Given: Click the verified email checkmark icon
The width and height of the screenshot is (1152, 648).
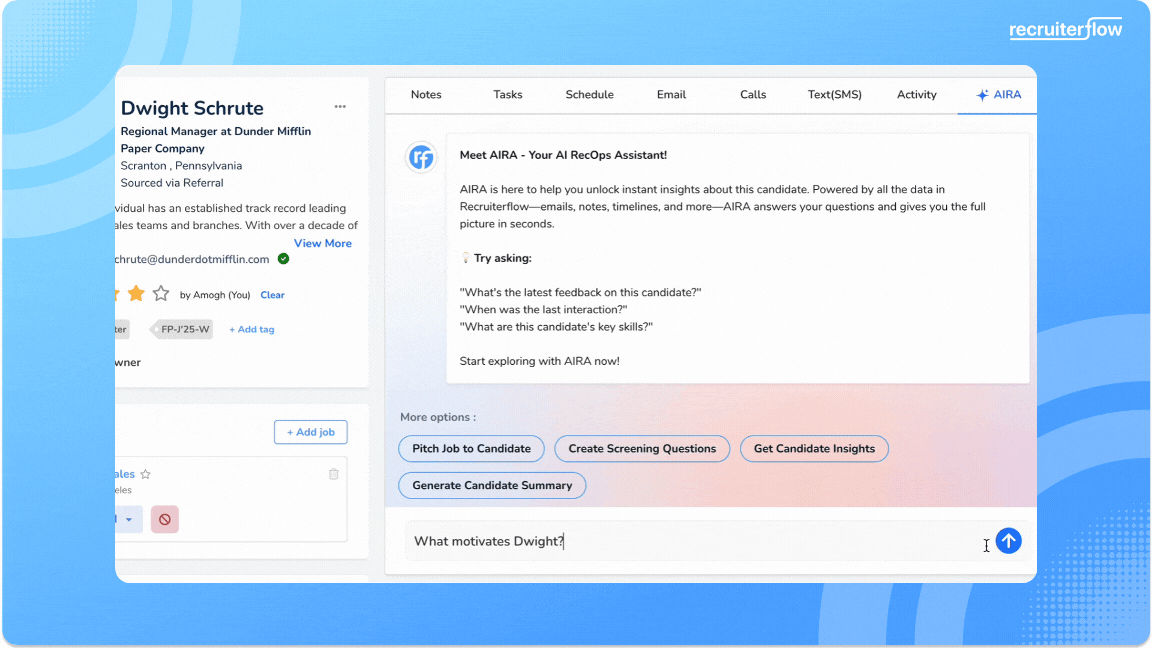Looking at the screenshot, I should point(284,259).
